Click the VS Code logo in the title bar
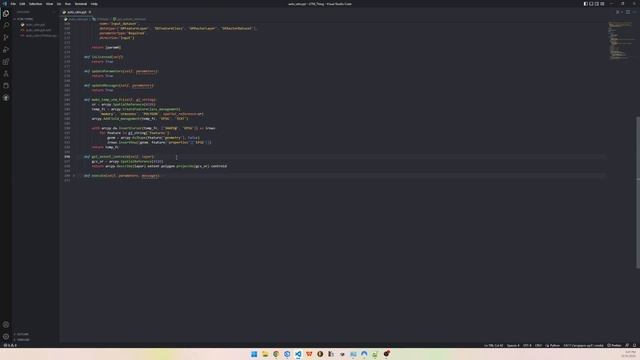 click(4, 4)
